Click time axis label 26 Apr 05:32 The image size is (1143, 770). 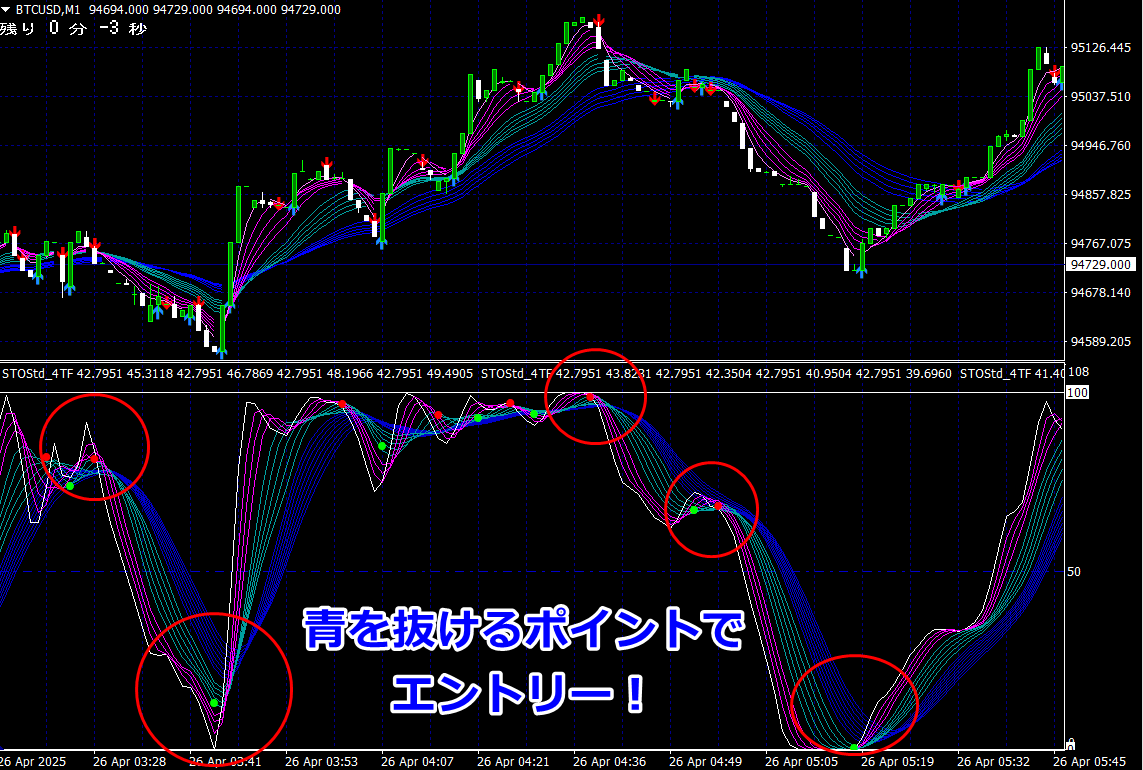click(994, 761)
